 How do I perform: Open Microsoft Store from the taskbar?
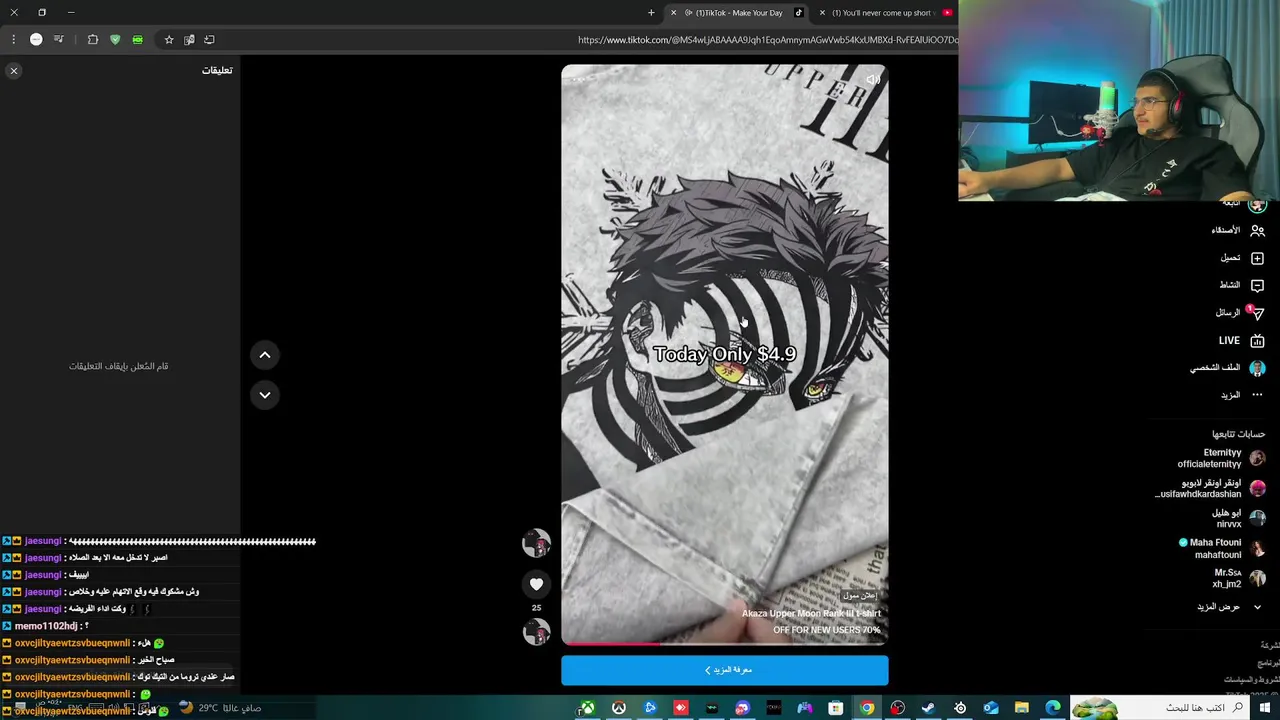[836, 708]
